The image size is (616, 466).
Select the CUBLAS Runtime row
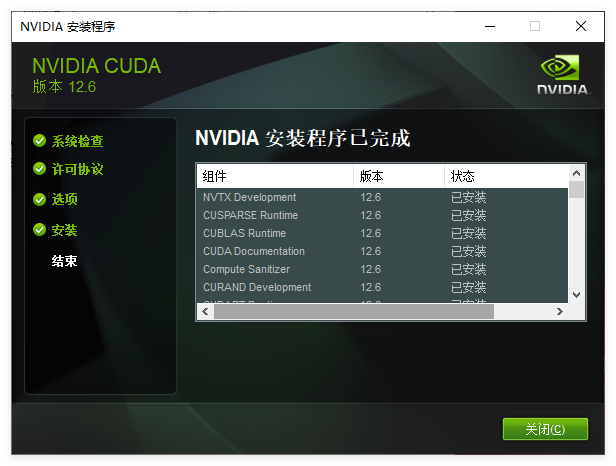coord(382,233)
